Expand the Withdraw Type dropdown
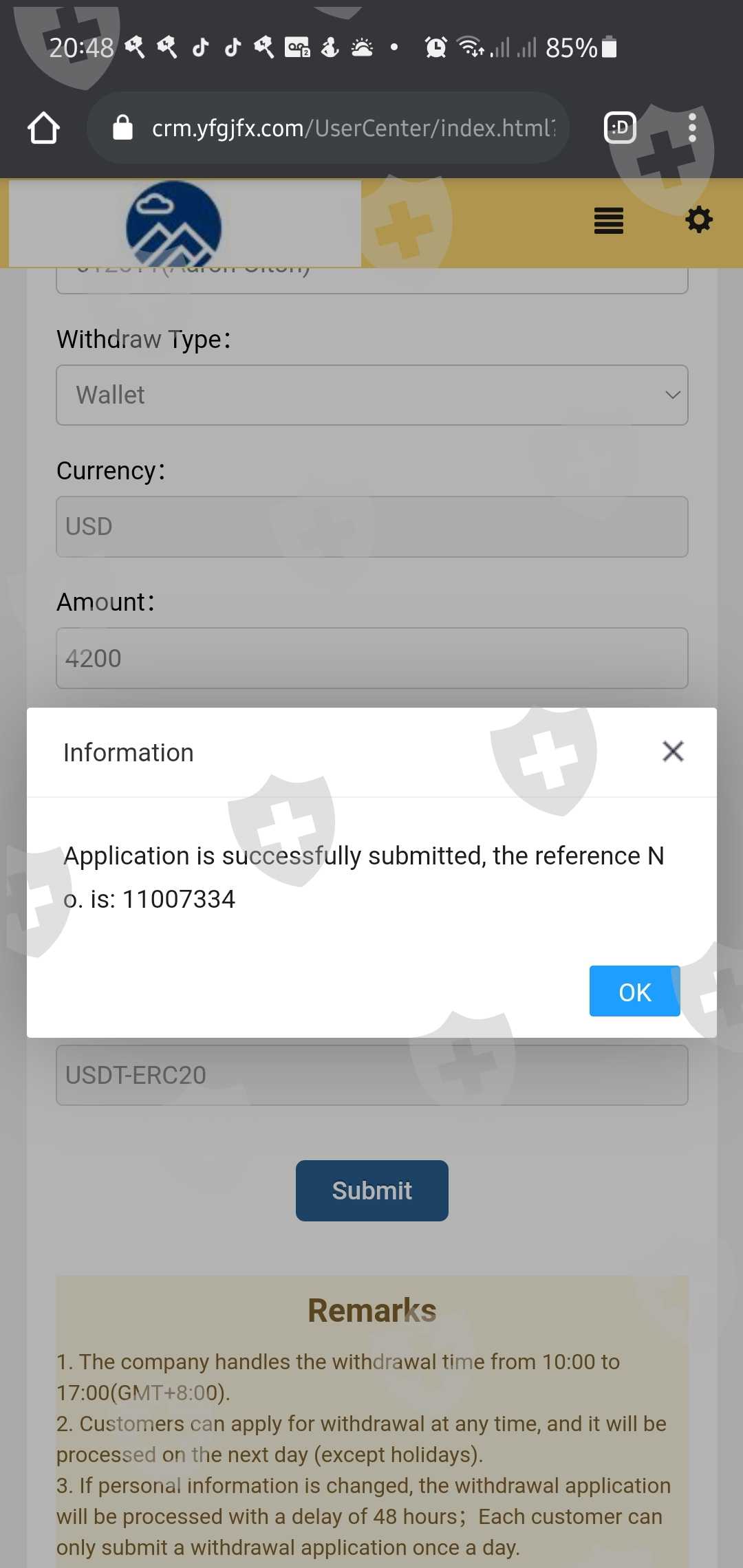 tap(371, 395)
